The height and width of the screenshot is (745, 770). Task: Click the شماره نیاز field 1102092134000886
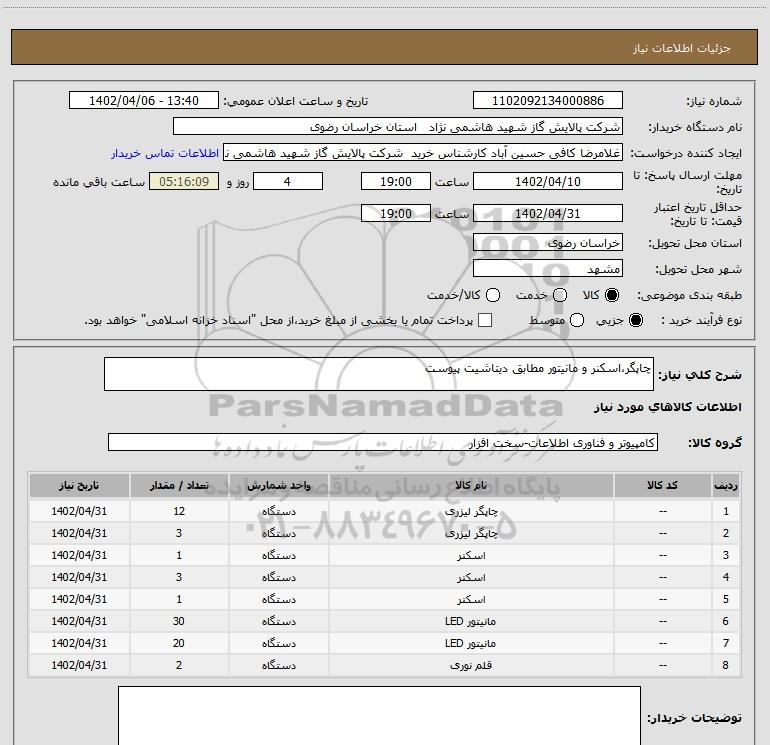coord(548,101)
